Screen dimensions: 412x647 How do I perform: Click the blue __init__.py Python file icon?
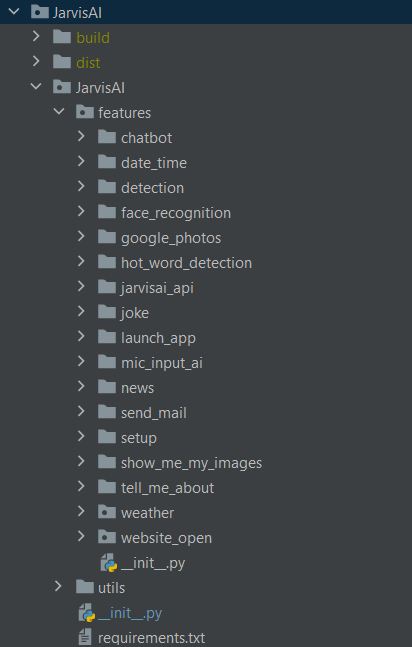click(87, 613)
